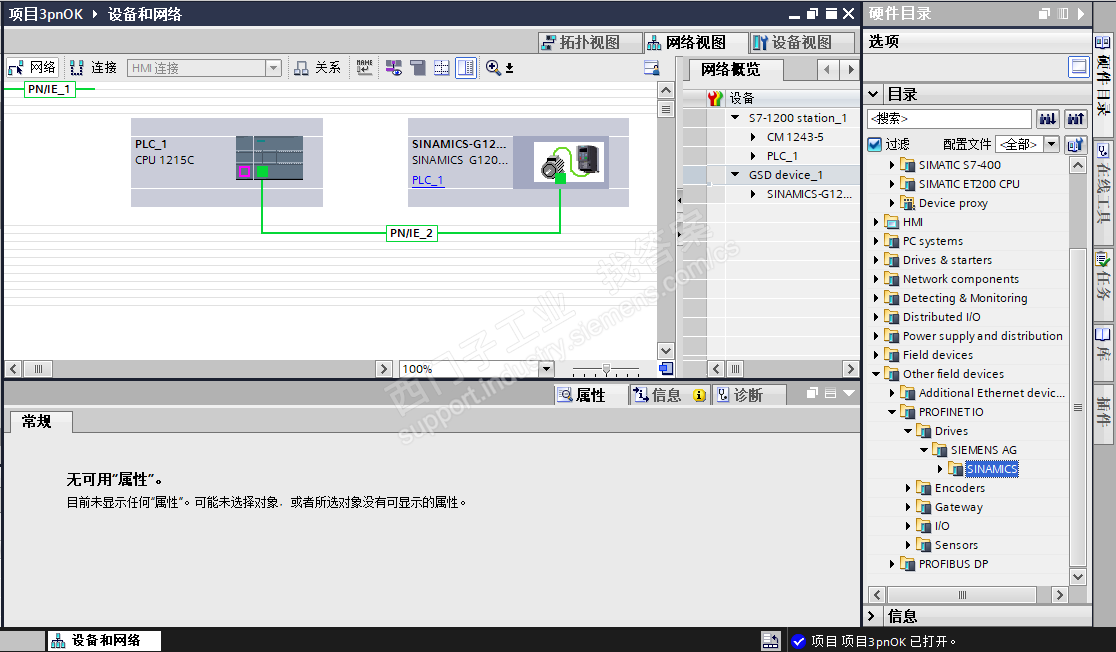Click the zoom magnifier icon
Viewport: 1116px width, 652px height.
pos(493,68)
